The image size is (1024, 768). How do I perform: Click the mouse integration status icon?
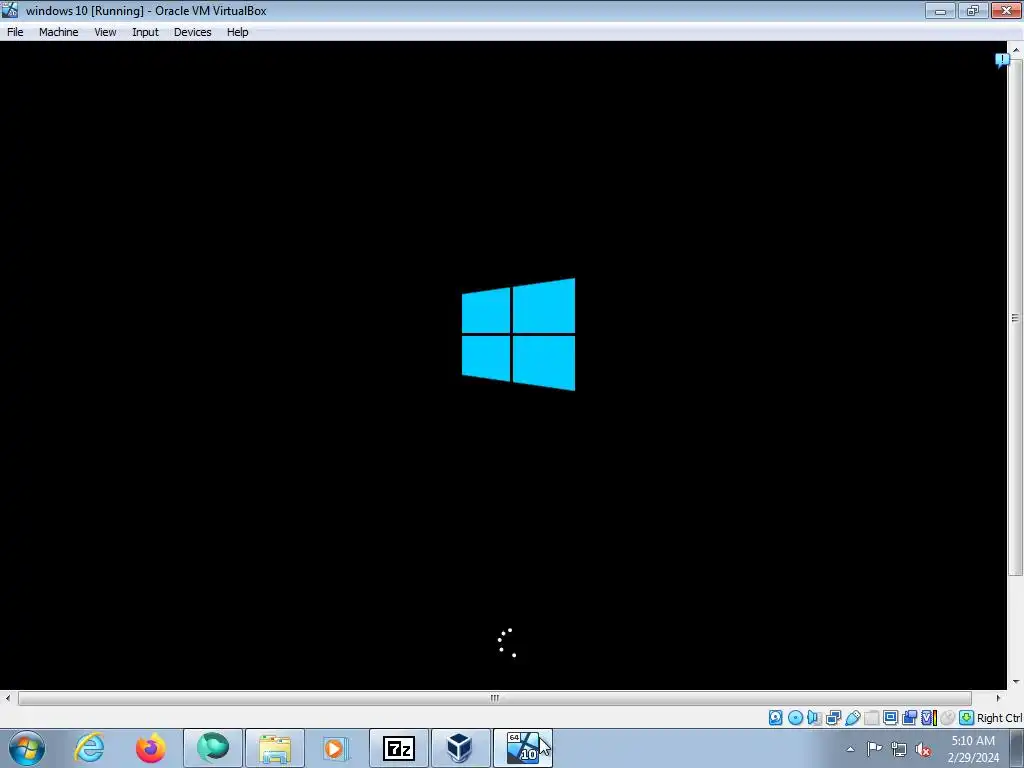click(x=947, y=718)
